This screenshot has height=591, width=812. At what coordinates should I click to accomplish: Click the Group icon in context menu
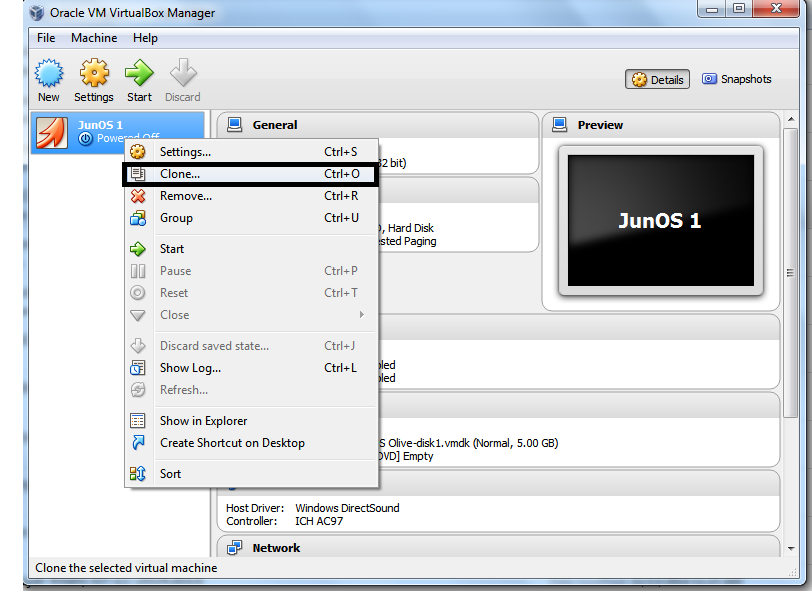[138, 218]
